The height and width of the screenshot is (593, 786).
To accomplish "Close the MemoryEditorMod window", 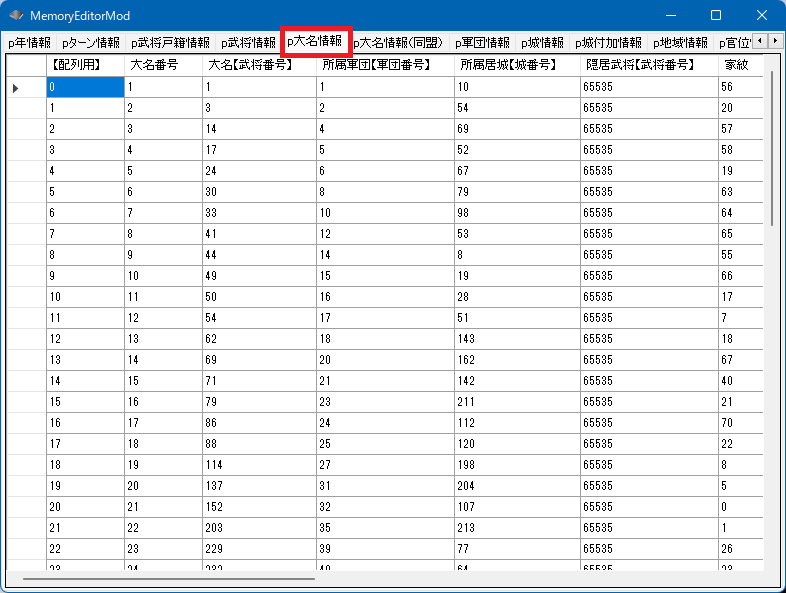I will (x=762, y=16).
